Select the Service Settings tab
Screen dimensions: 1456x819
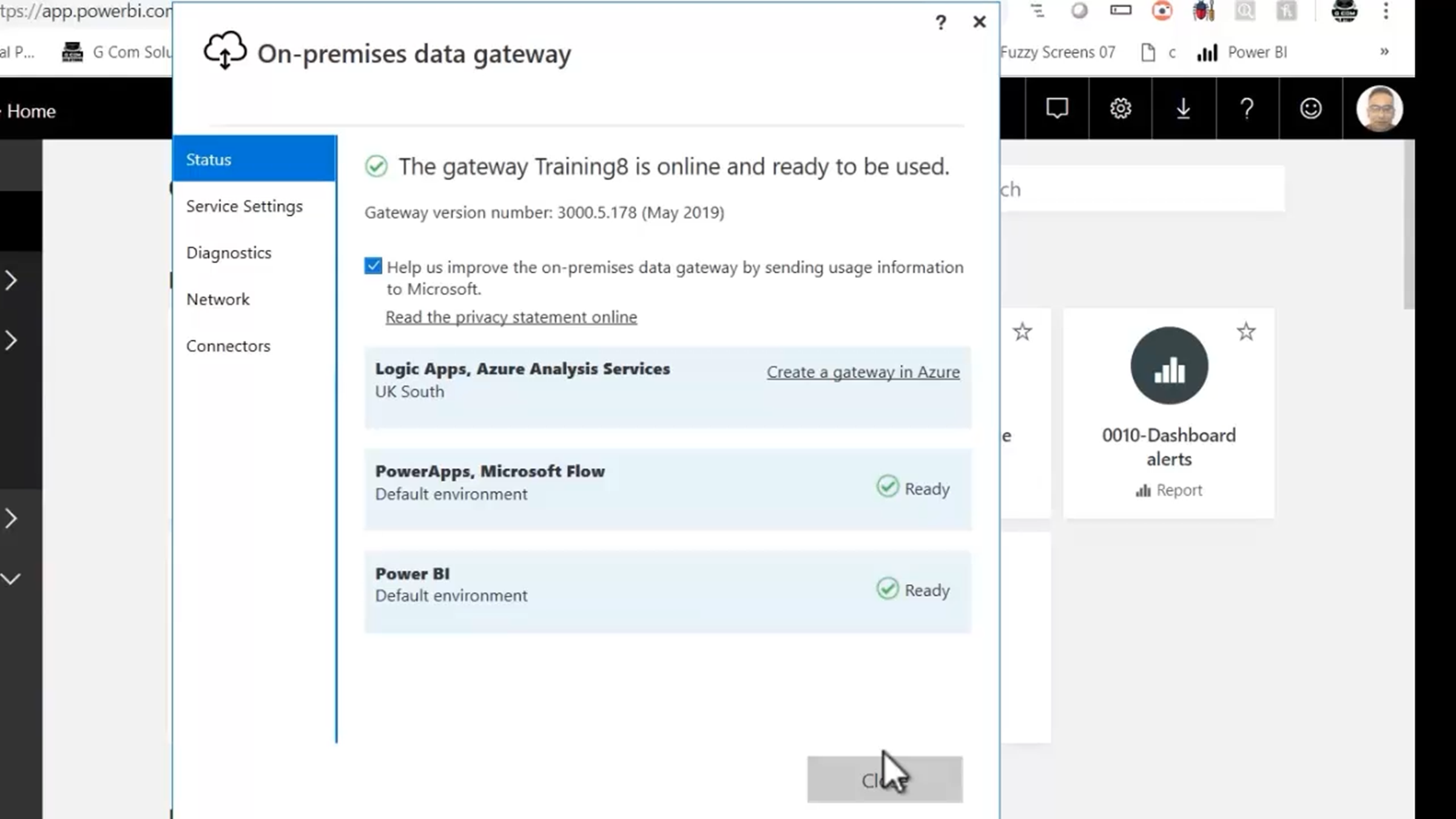244,206
